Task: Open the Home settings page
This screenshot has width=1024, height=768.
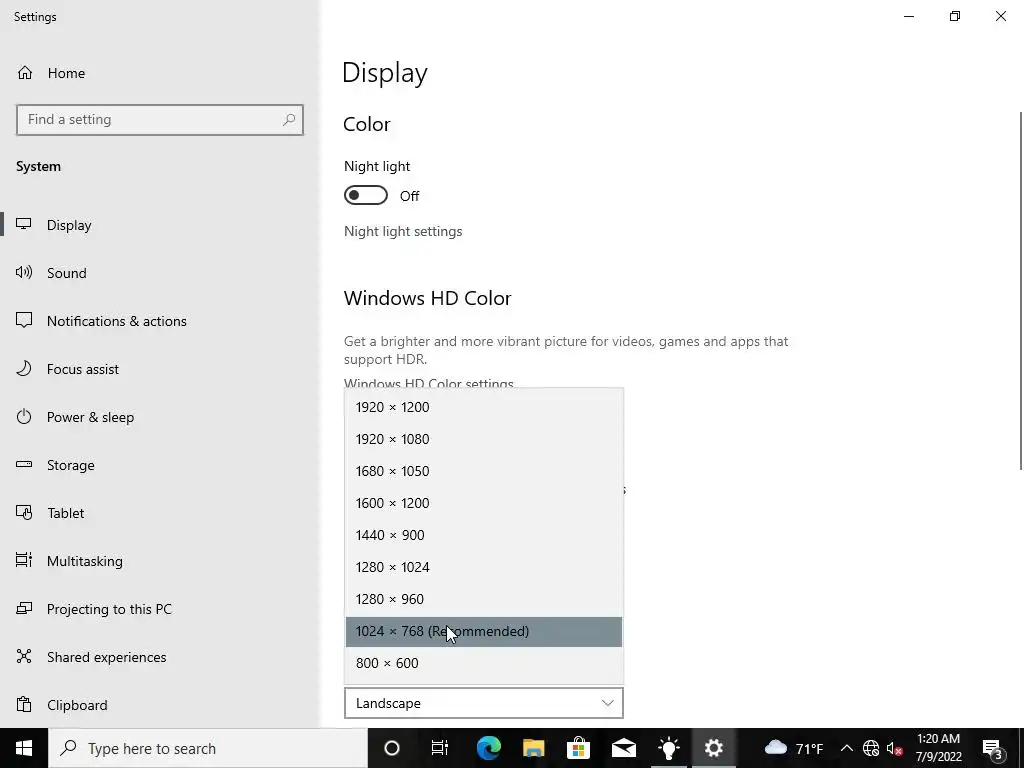Action: click(x=51, y=73)
